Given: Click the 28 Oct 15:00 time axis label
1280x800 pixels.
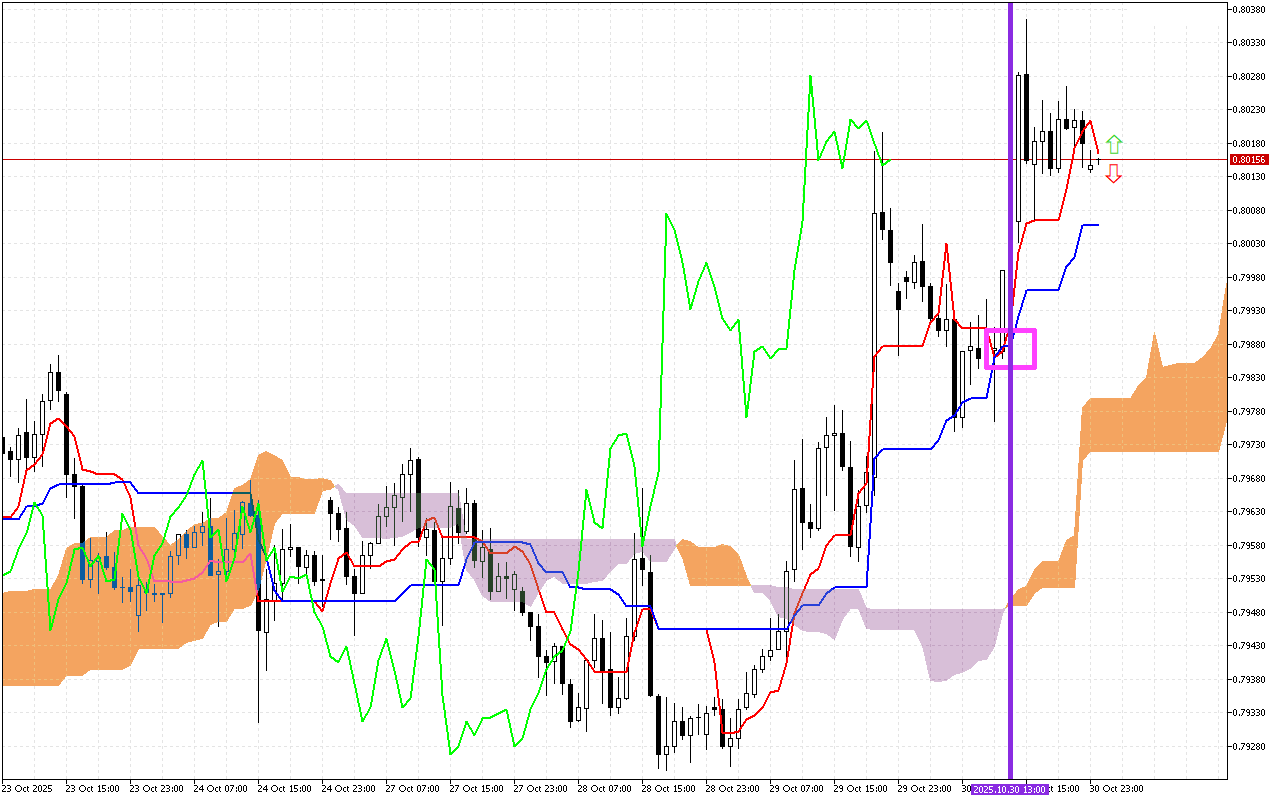Looking at the screenshot, I should 669,789.
